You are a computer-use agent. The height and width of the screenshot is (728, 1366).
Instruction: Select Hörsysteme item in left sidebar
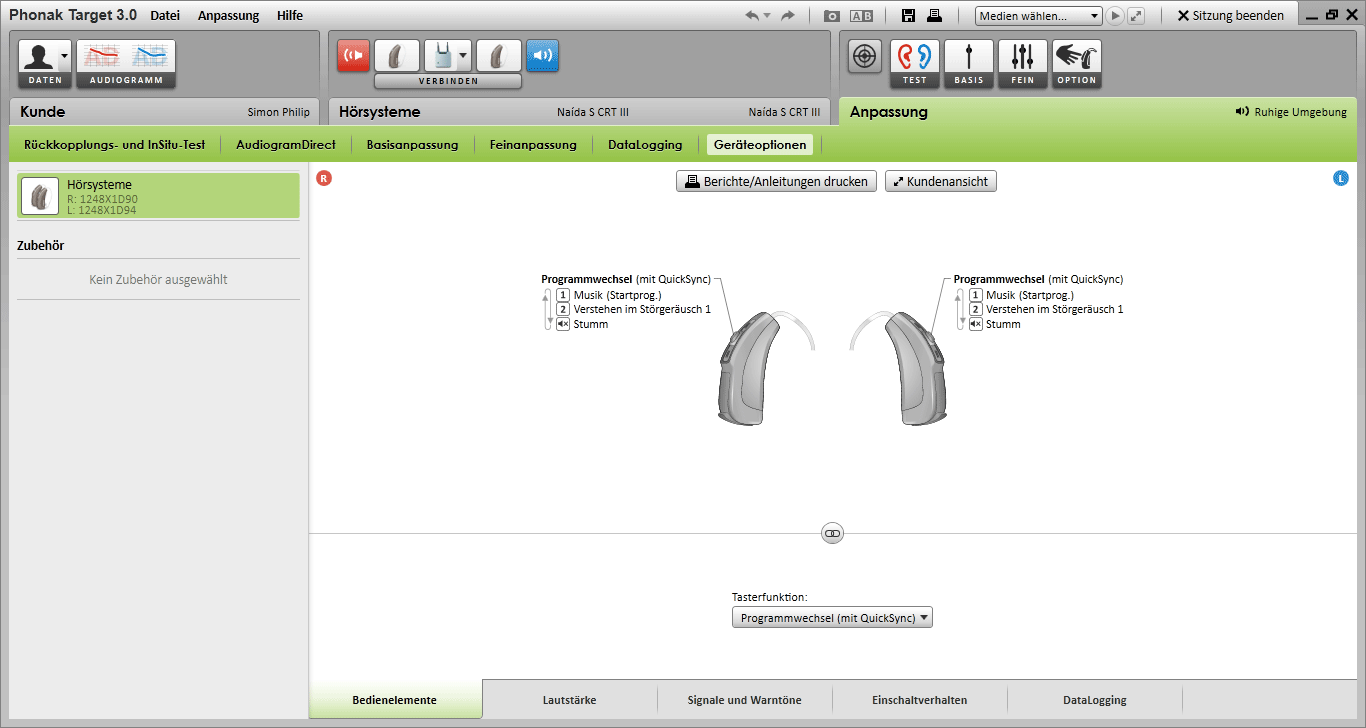159,196
